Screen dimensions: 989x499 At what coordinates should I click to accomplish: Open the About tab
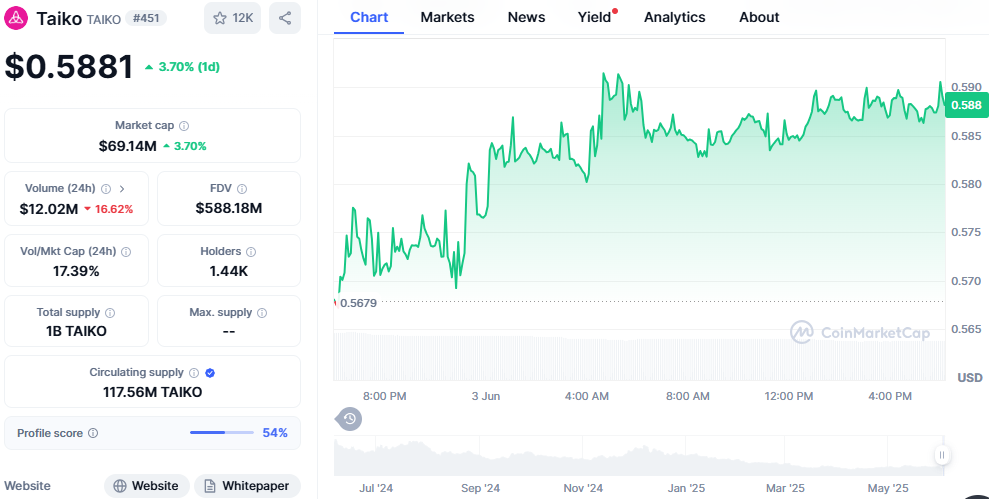759,17
